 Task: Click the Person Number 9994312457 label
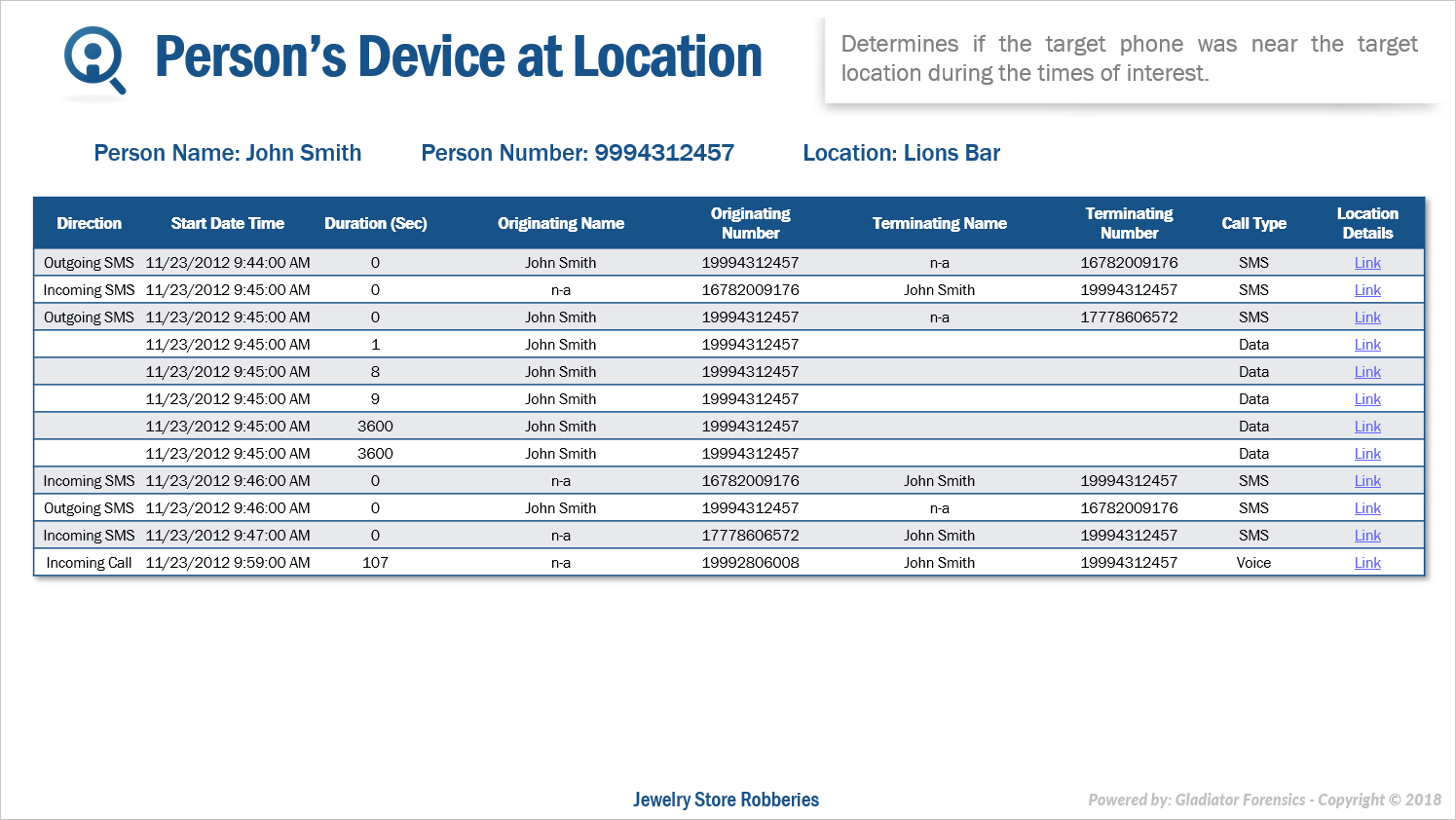point(578,153)
